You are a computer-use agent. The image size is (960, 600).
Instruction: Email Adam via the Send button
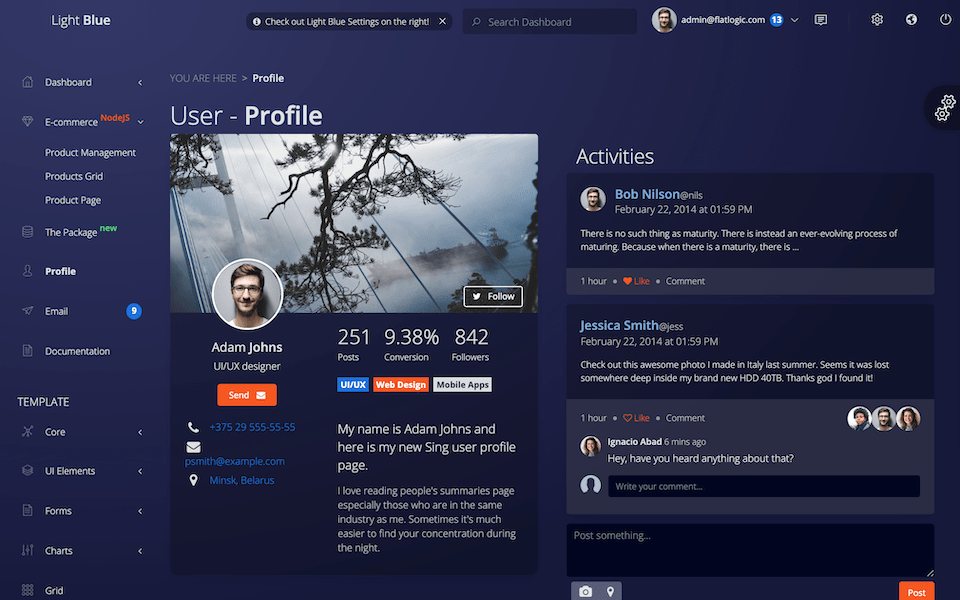coord(246,394)
